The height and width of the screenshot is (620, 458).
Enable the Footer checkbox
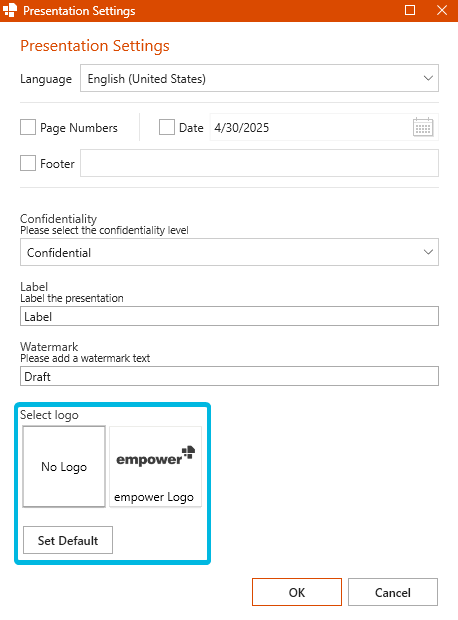pyautogui.click(x=28, y=163)
